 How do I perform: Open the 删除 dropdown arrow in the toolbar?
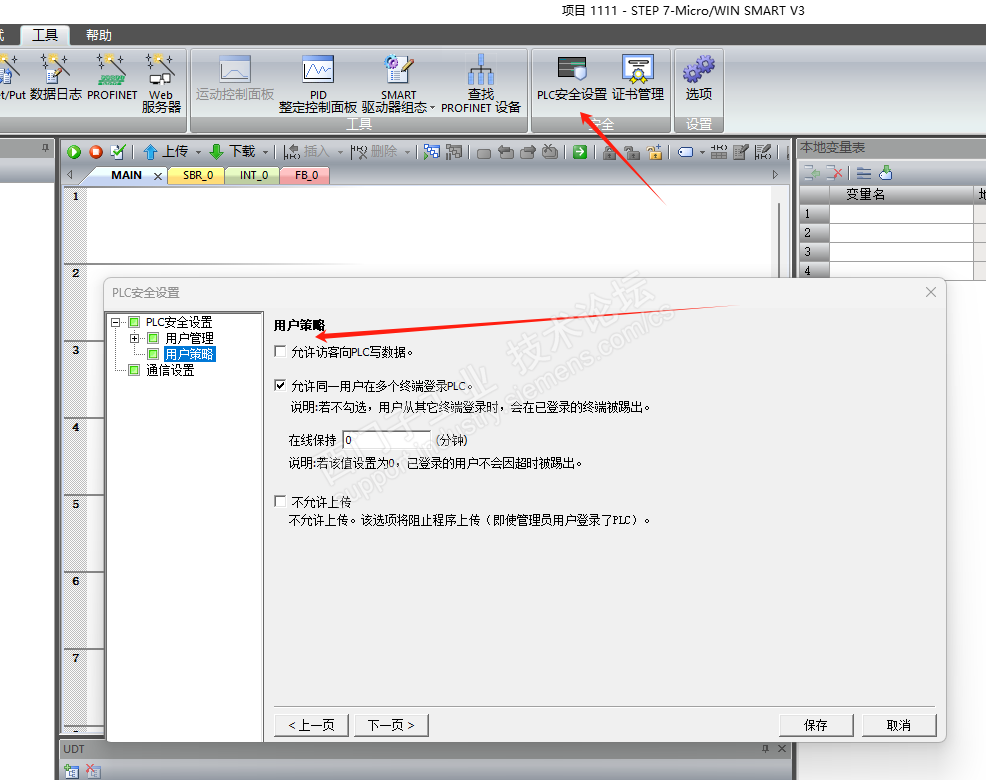point(407,152)
